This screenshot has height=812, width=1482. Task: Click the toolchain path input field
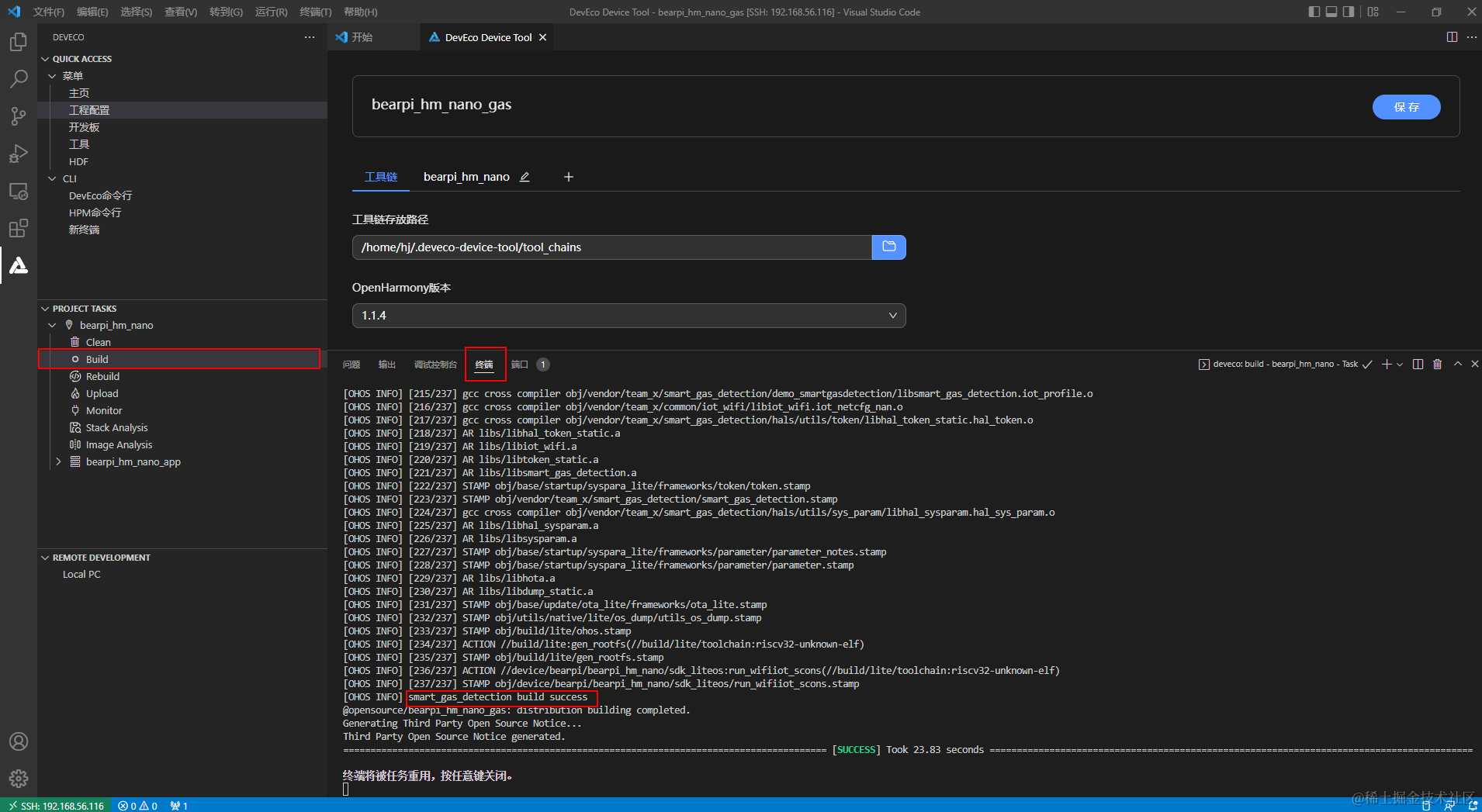[x=612, y=247]
